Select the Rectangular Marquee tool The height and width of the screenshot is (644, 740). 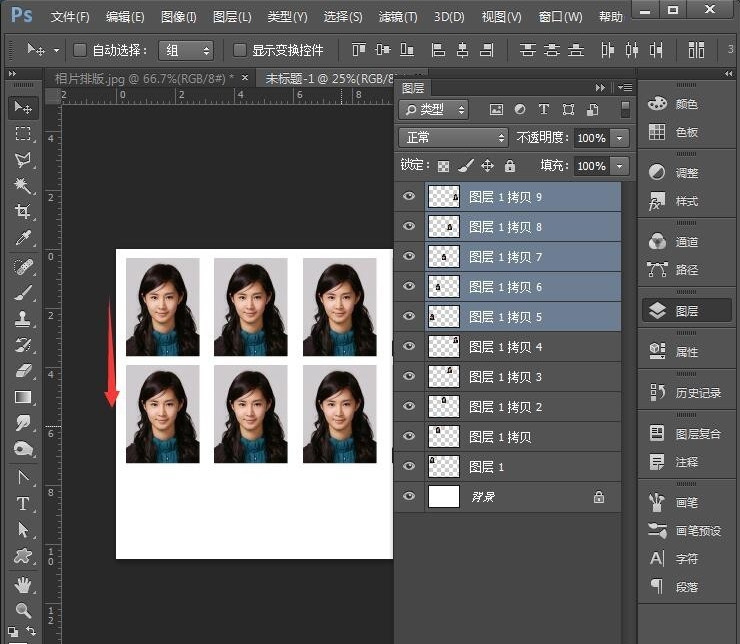[x=23, y=134]
